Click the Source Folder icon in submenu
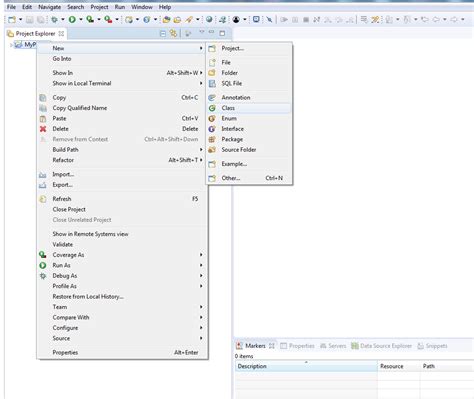 pos(212,150)
